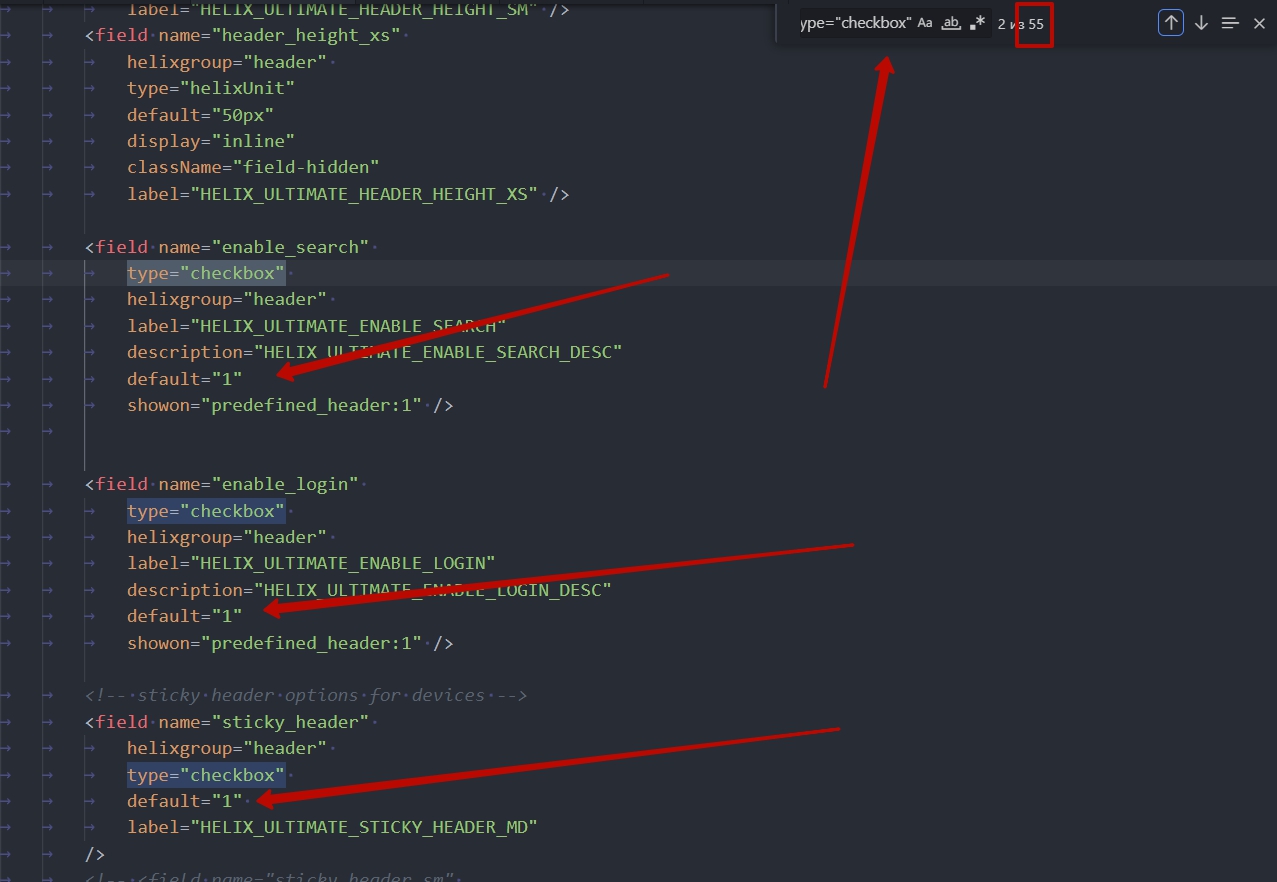Click HELIX_ULTIMATE_STICKY_HEADER_MD label value
The image size is (1277, 882).
coord(368,827)
